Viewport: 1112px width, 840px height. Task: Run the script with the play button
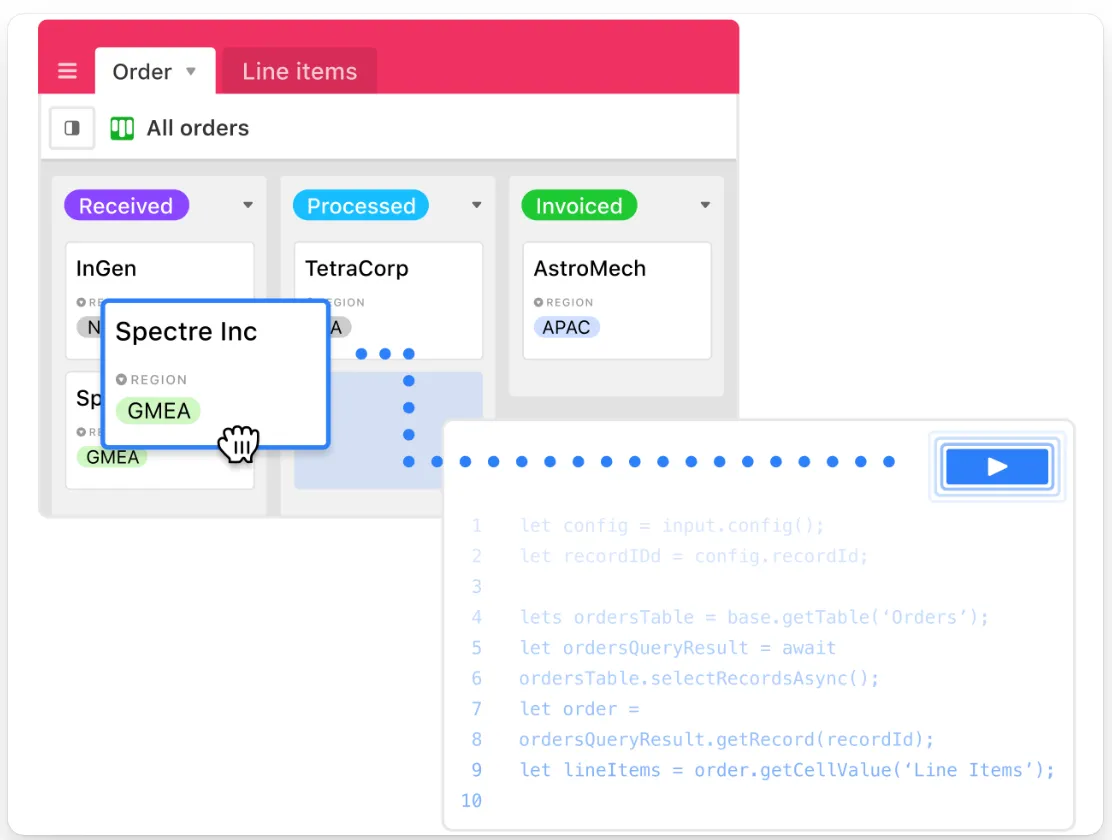click(x=997, y=466)
